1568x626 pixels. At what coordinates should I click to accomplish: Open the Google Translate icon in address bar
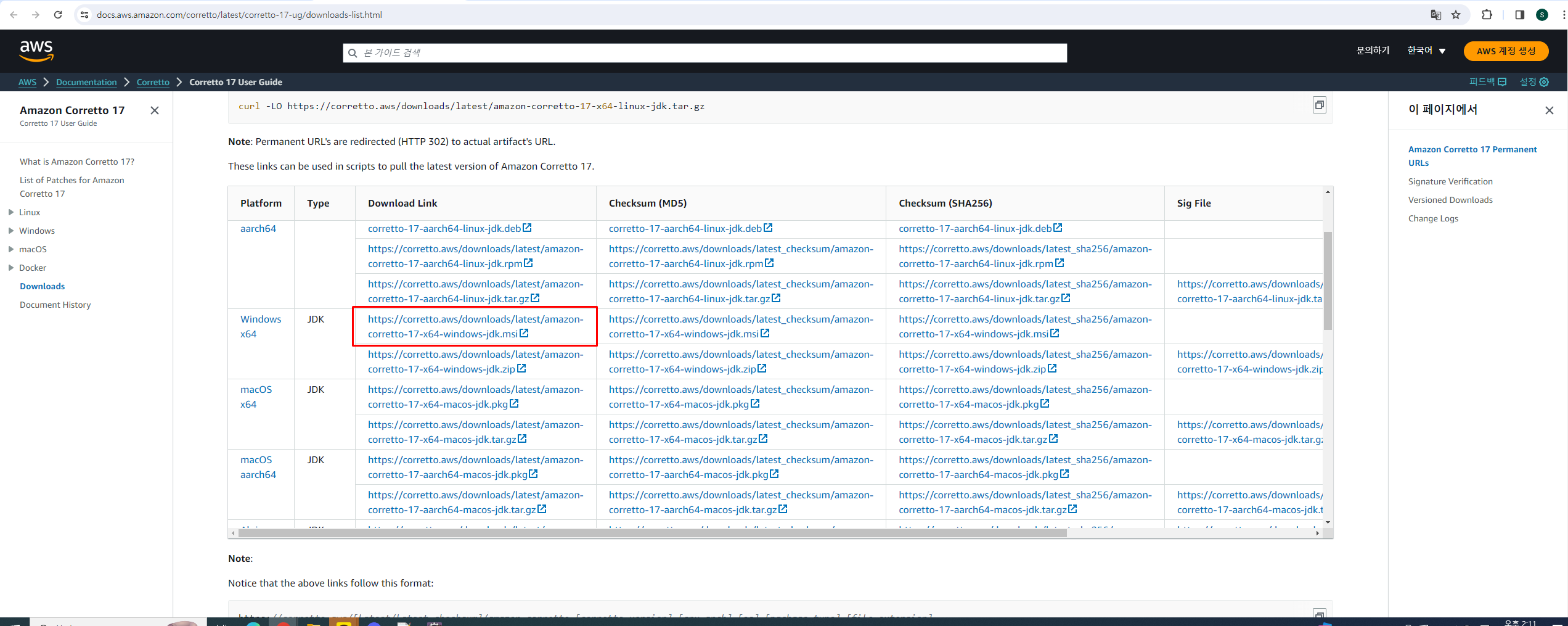tap(1435, 15)
